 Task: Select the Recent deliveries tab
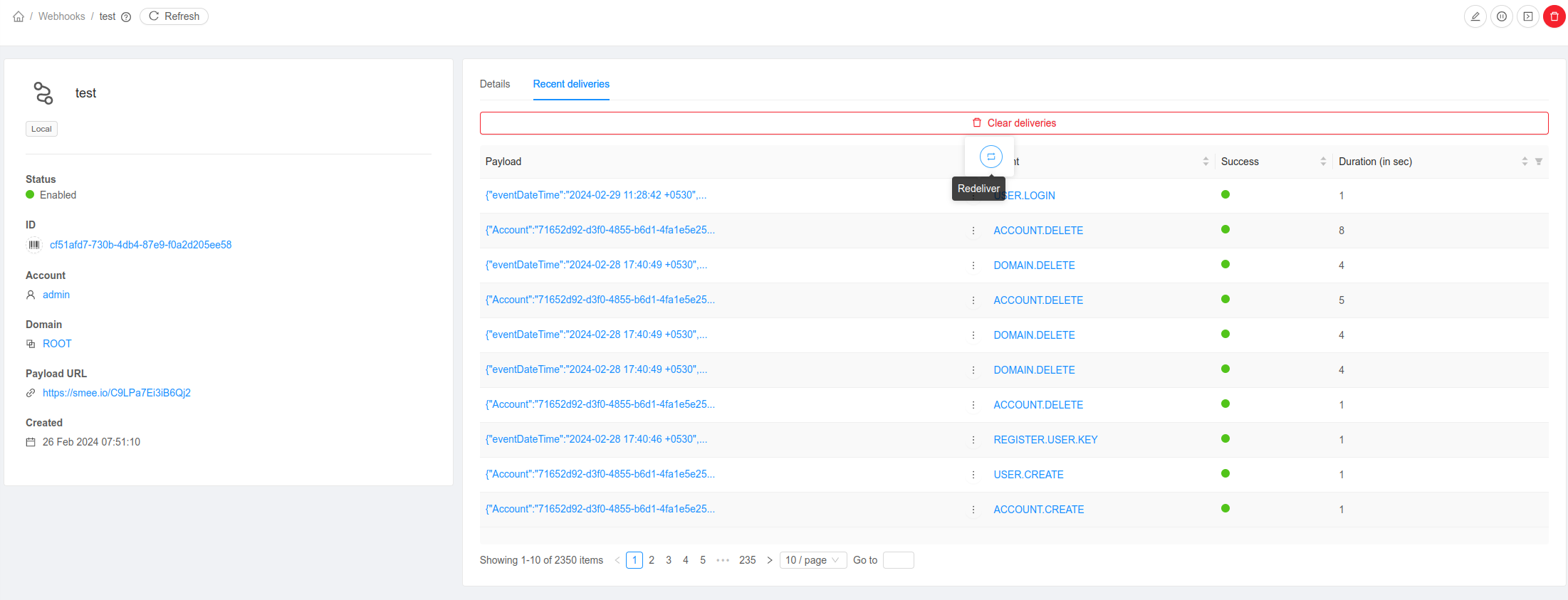[571, 84]
